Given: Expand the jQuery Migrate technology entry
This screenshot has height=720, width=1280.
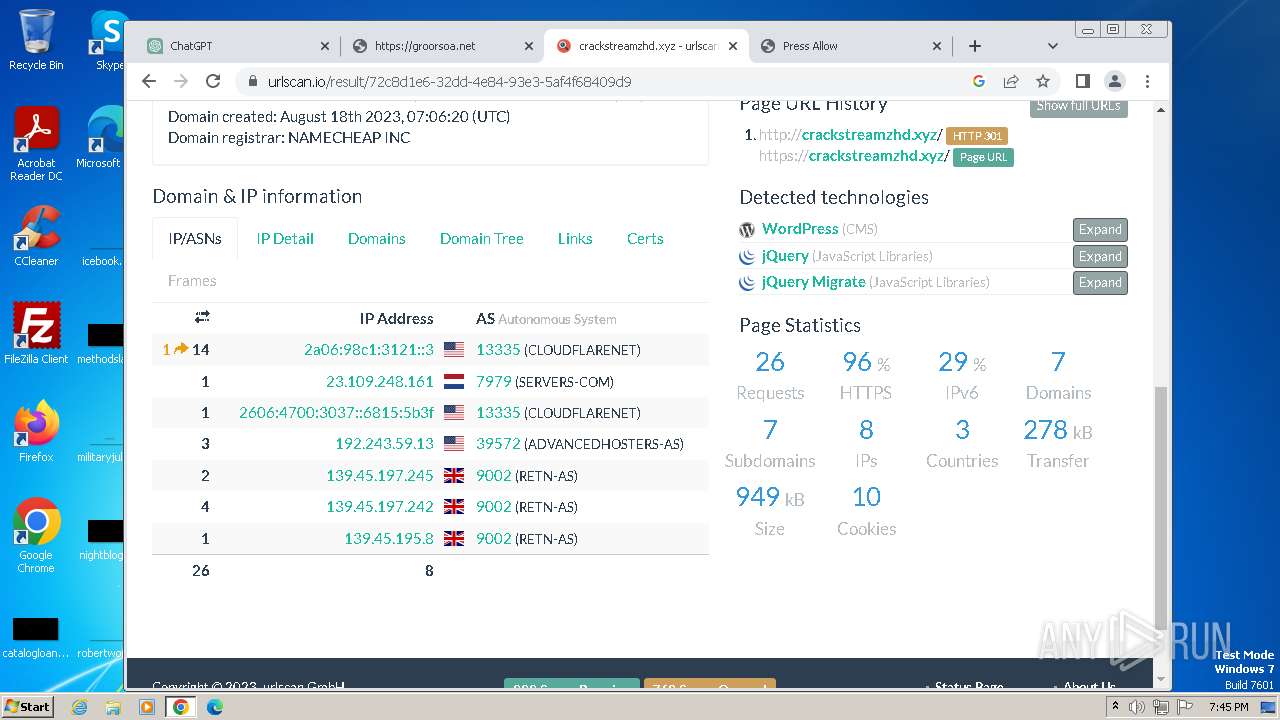Looking at the screenshot, I should point(1100,283).
